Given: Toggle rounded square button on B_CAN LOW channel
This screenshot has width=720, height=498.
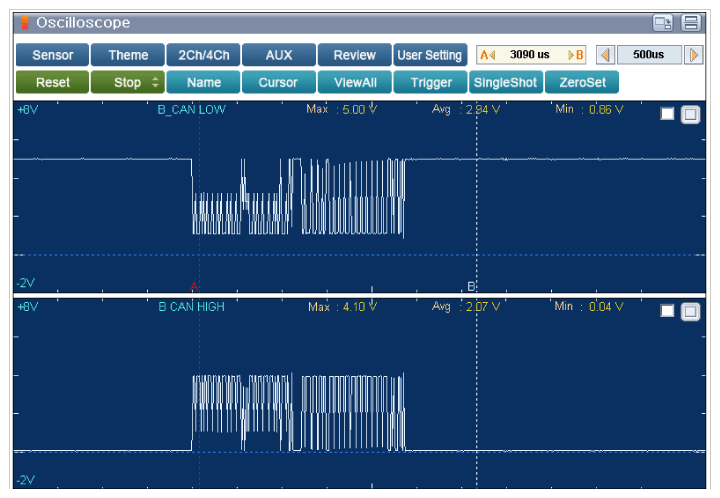Looking at the screenshot, I should point(690,114).
